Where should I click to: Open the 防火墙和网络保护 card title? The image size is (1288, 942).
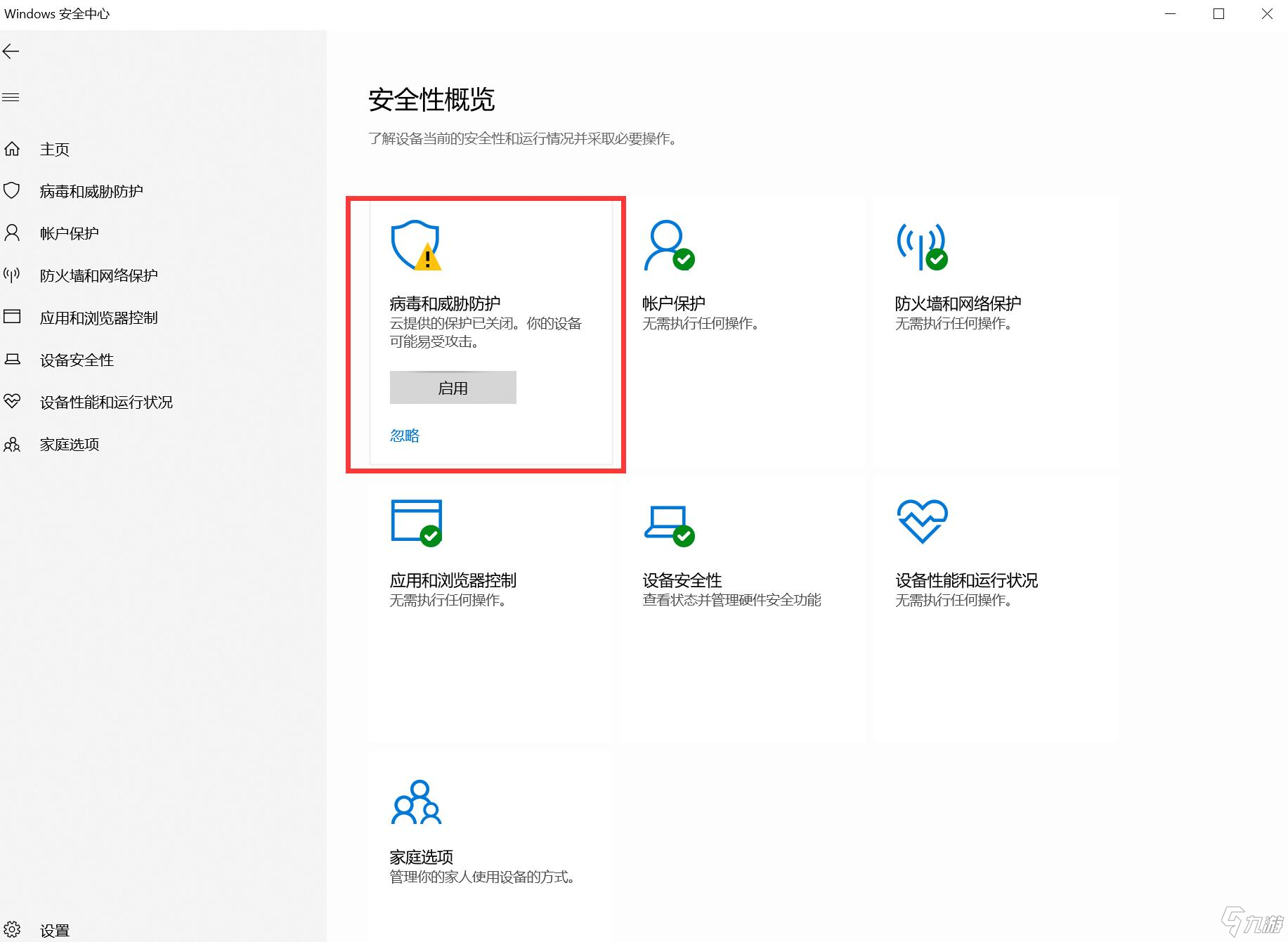pyautogui.click(x=958, y=303)
